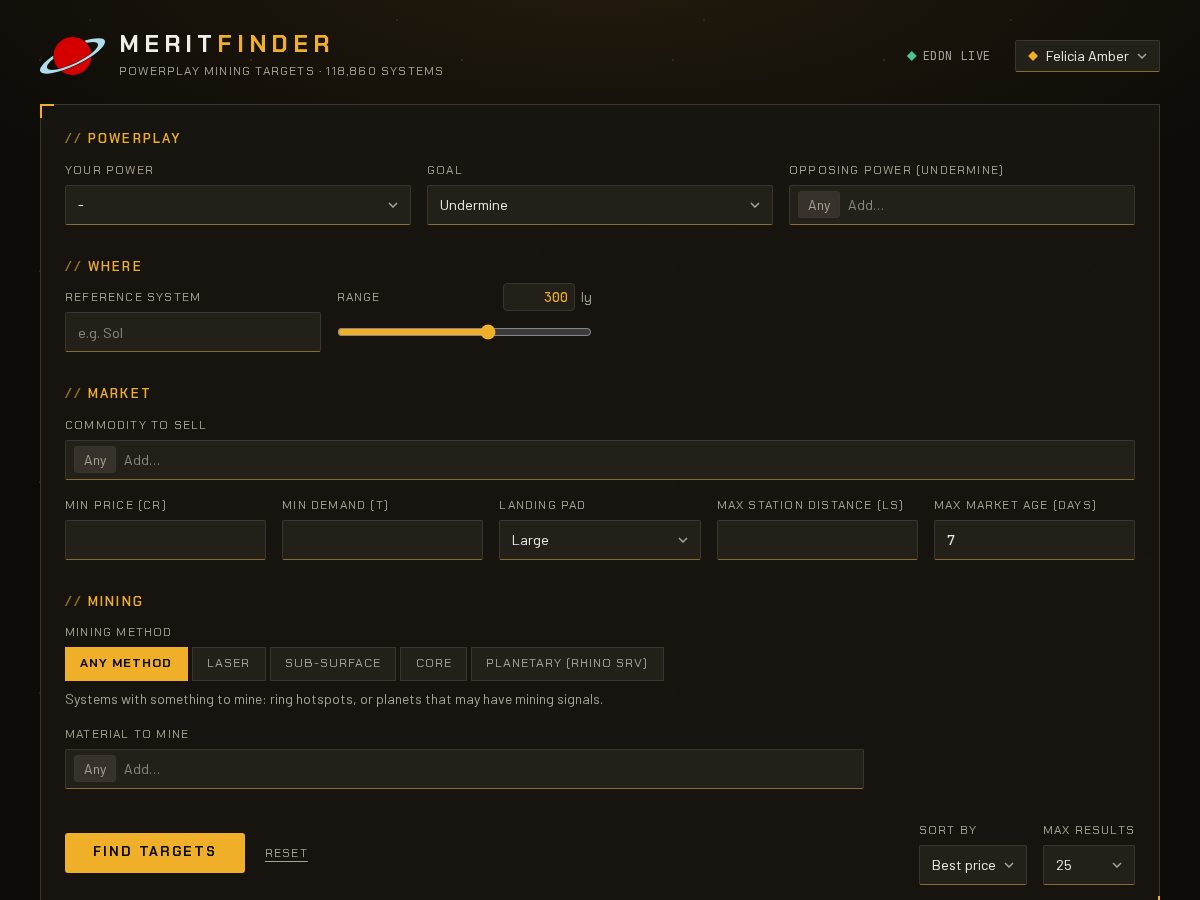Click the unfilled end of the Range slider track
Screen dimensions: 1200x900
tap(544, 332)
